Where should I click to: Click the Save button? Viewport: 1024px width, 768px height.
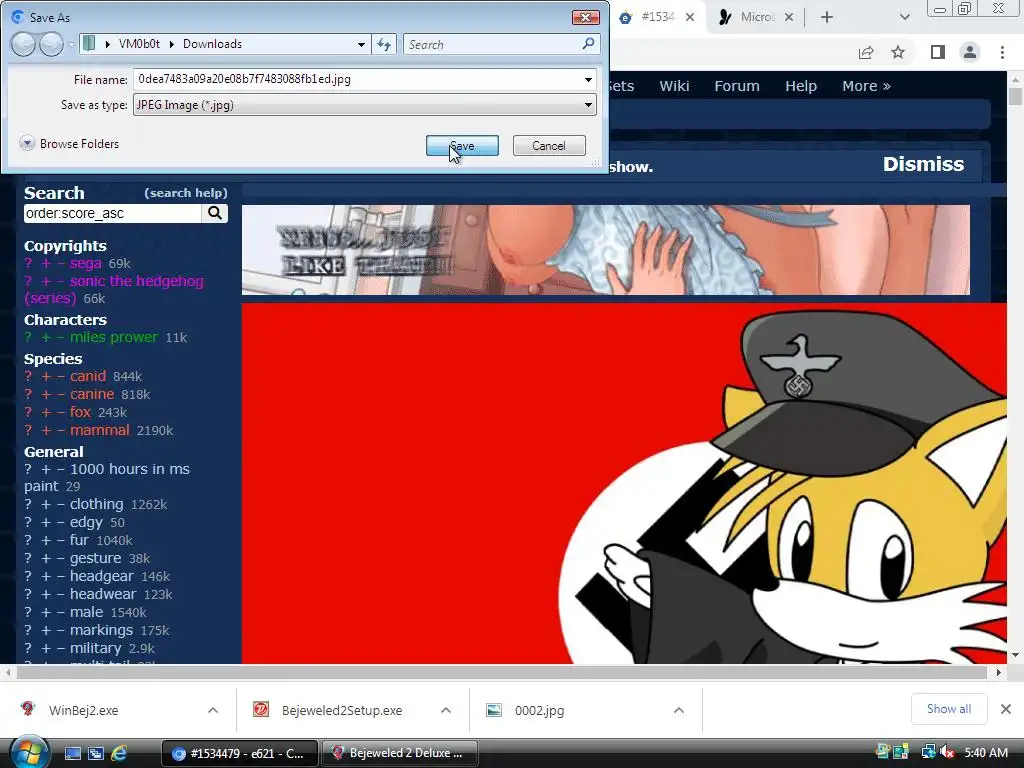point(462,146)
